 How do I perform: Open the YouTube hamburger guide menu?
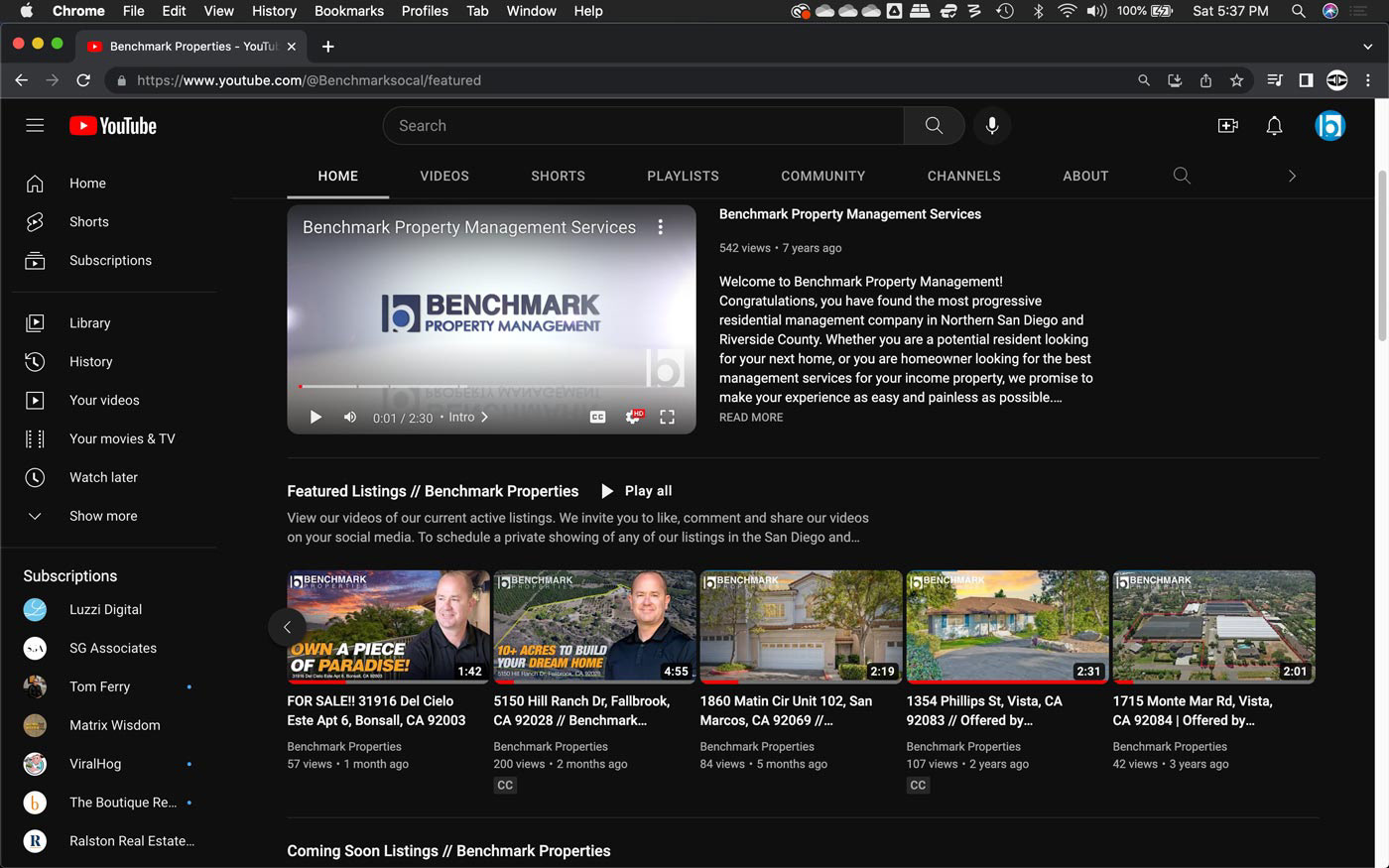35,125
